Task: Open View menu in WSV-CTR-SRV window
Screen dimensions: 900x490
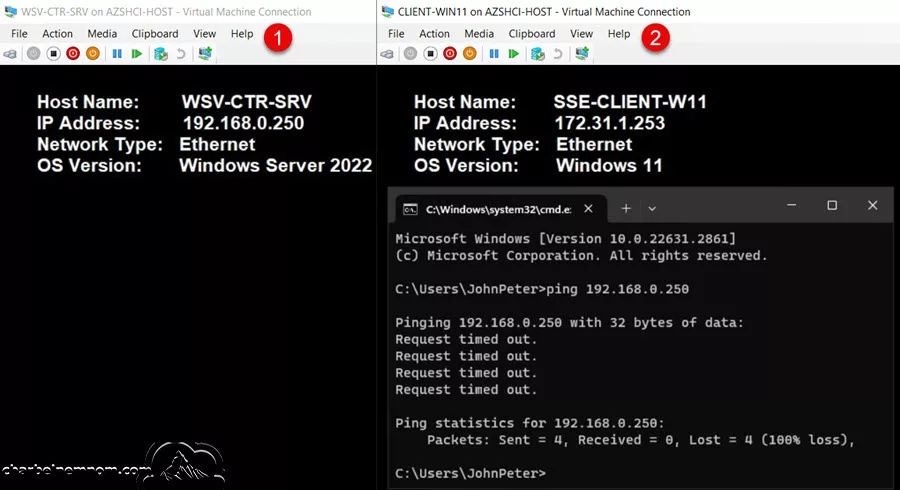Action: point(204,34)
